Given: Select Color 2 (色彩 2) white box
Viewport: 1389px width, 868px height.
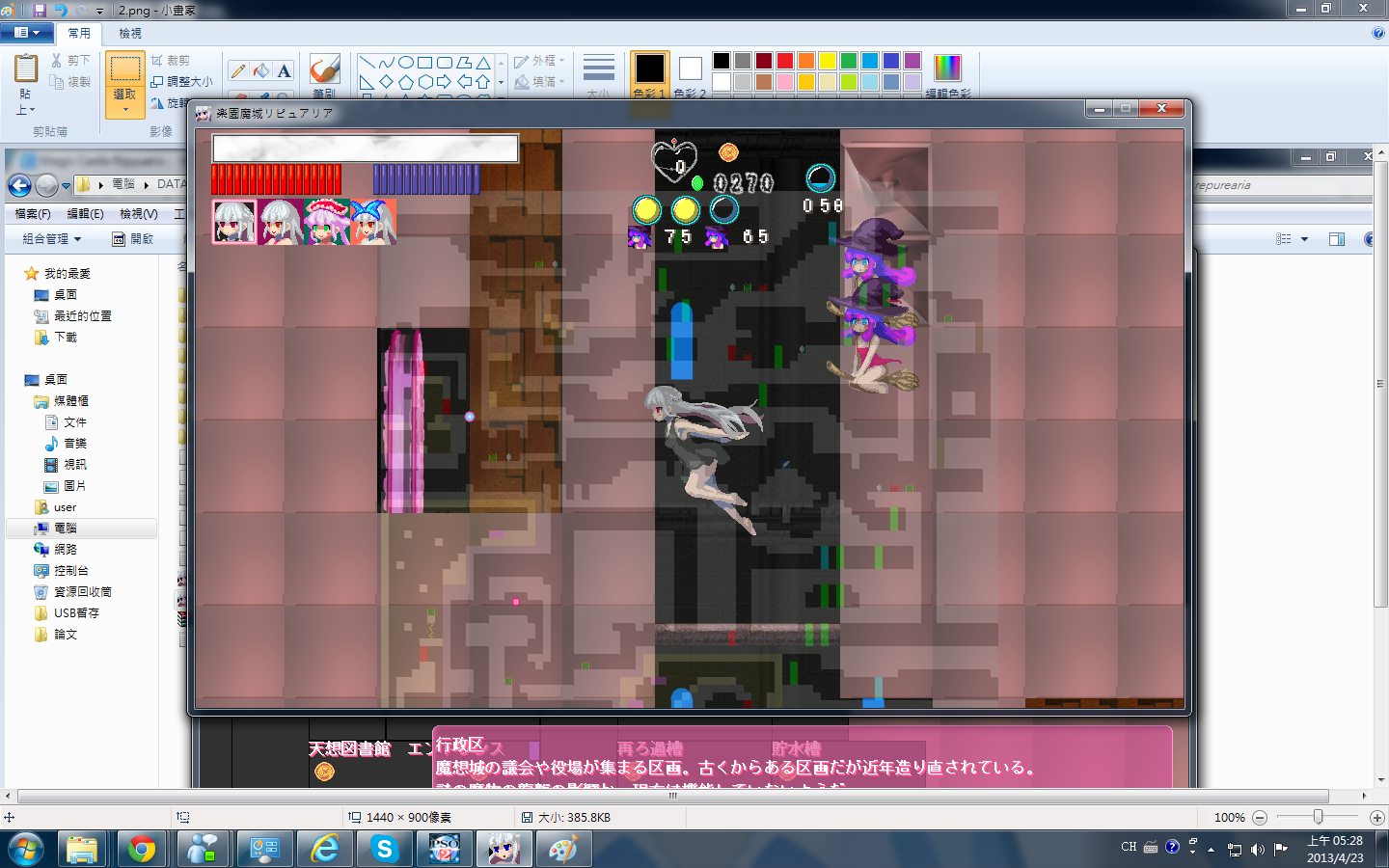Looking at the screenshot, I should coord(690,68).
